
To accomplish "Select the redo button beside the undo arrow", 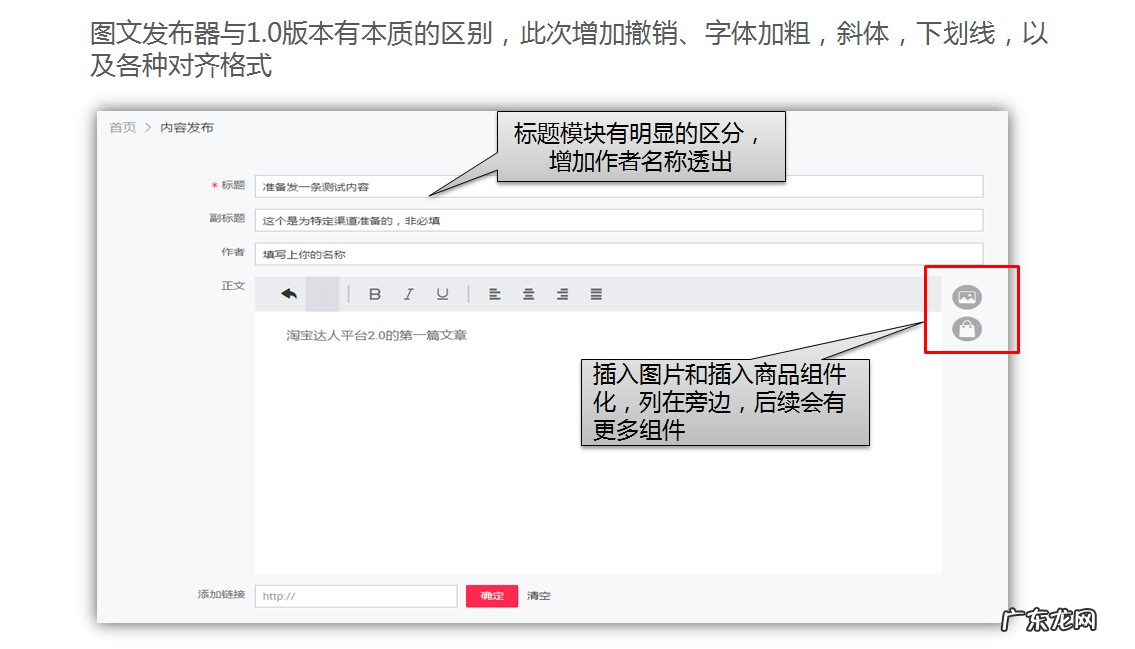I will (322, 293).
